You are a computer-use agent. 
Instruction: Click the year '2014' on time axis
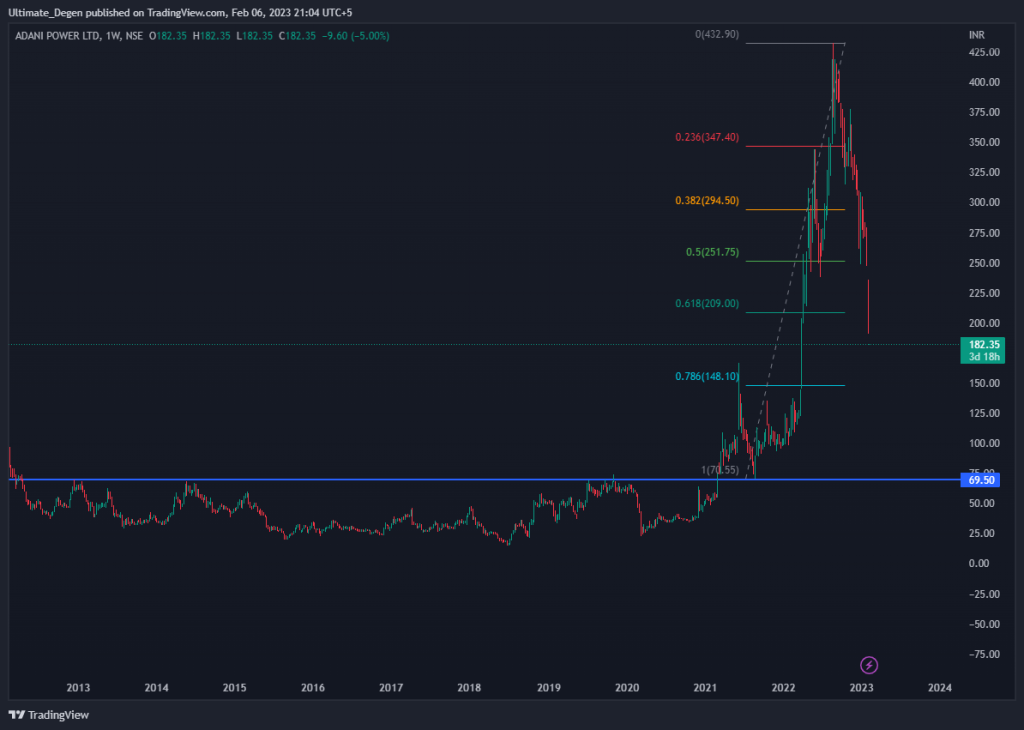(157, 688)
